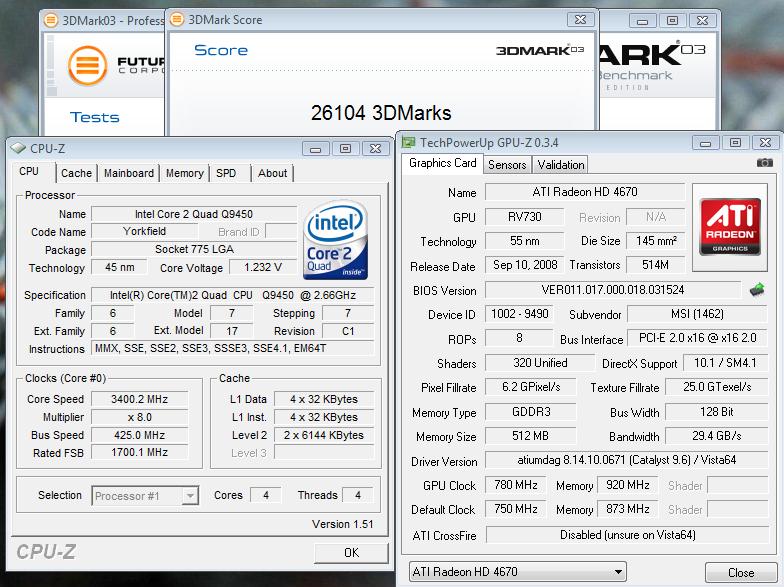Select the CPU tab in CPU-Z

tap(29, 172)
